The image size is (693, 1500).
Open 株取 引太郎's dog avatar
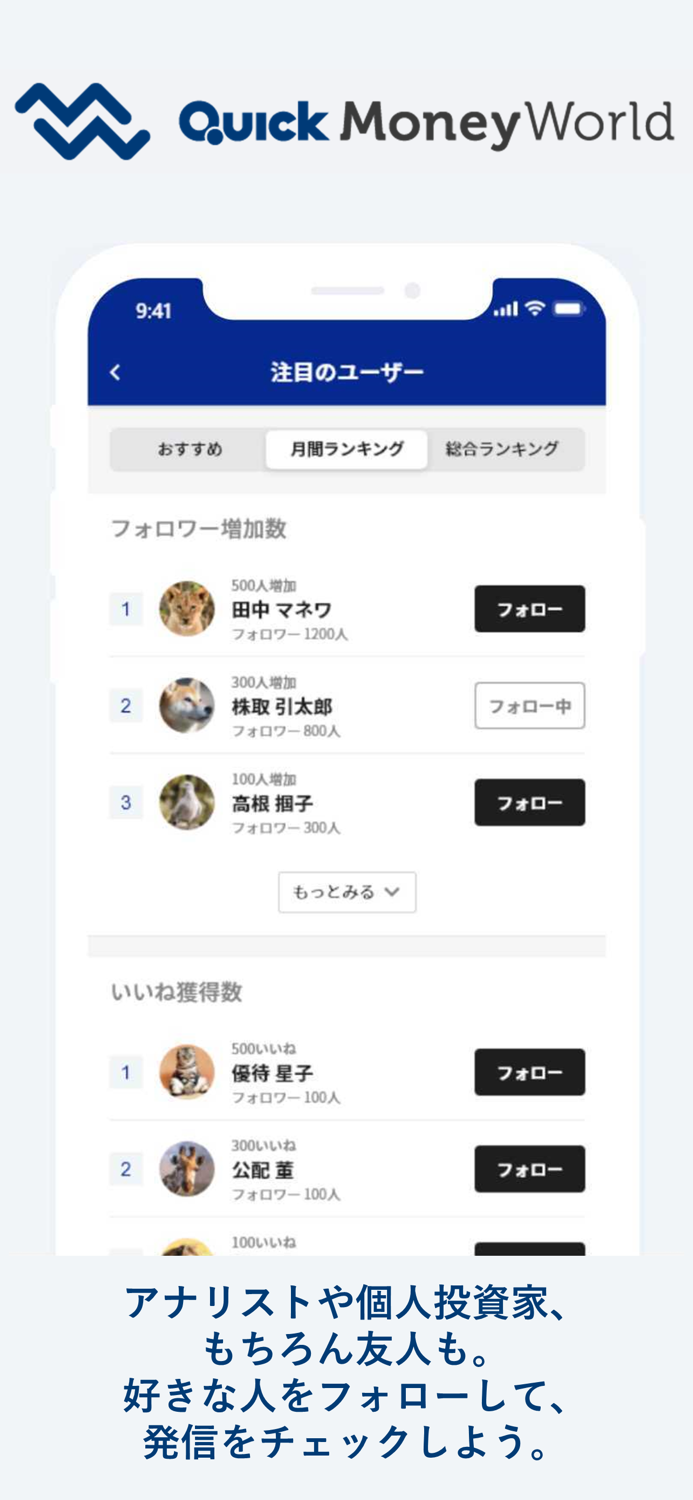pyautogui.click(x=187, y=706)
